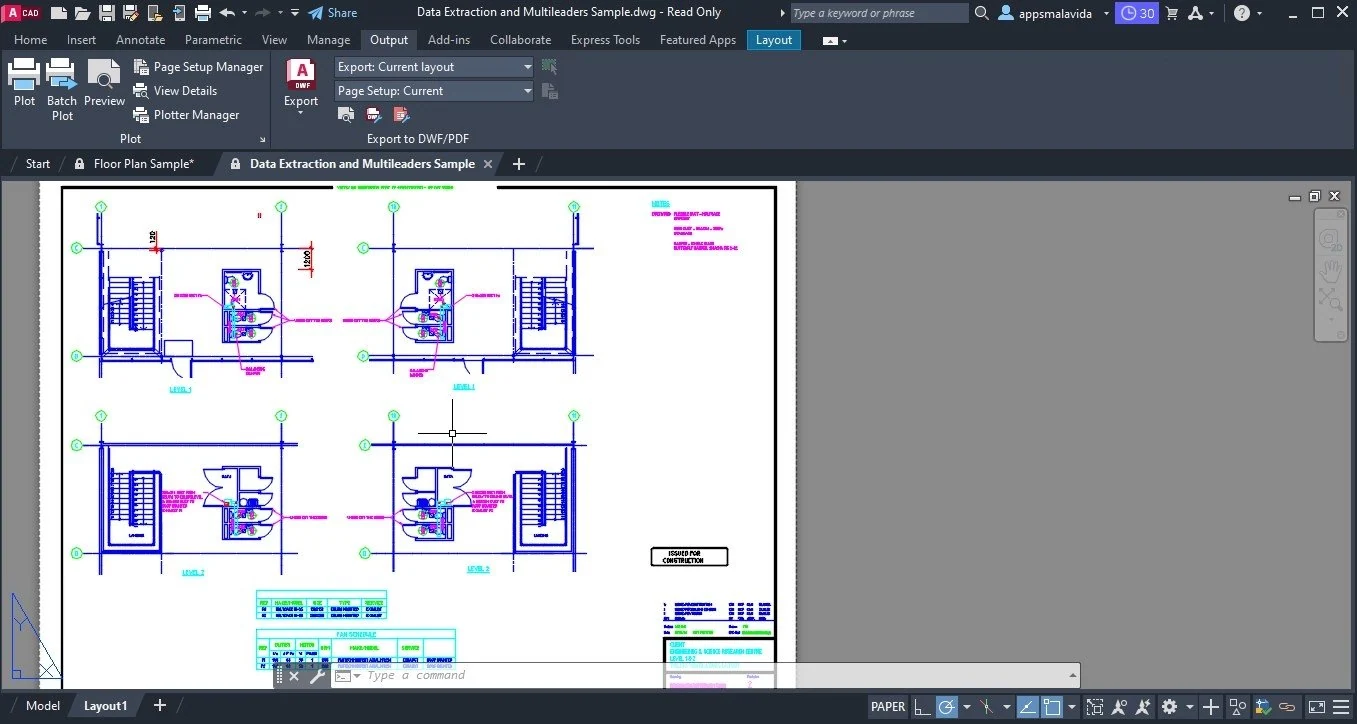1357x724 pixels.
Task: Click the New file icon in quick access toolbar
Action: 59,13
